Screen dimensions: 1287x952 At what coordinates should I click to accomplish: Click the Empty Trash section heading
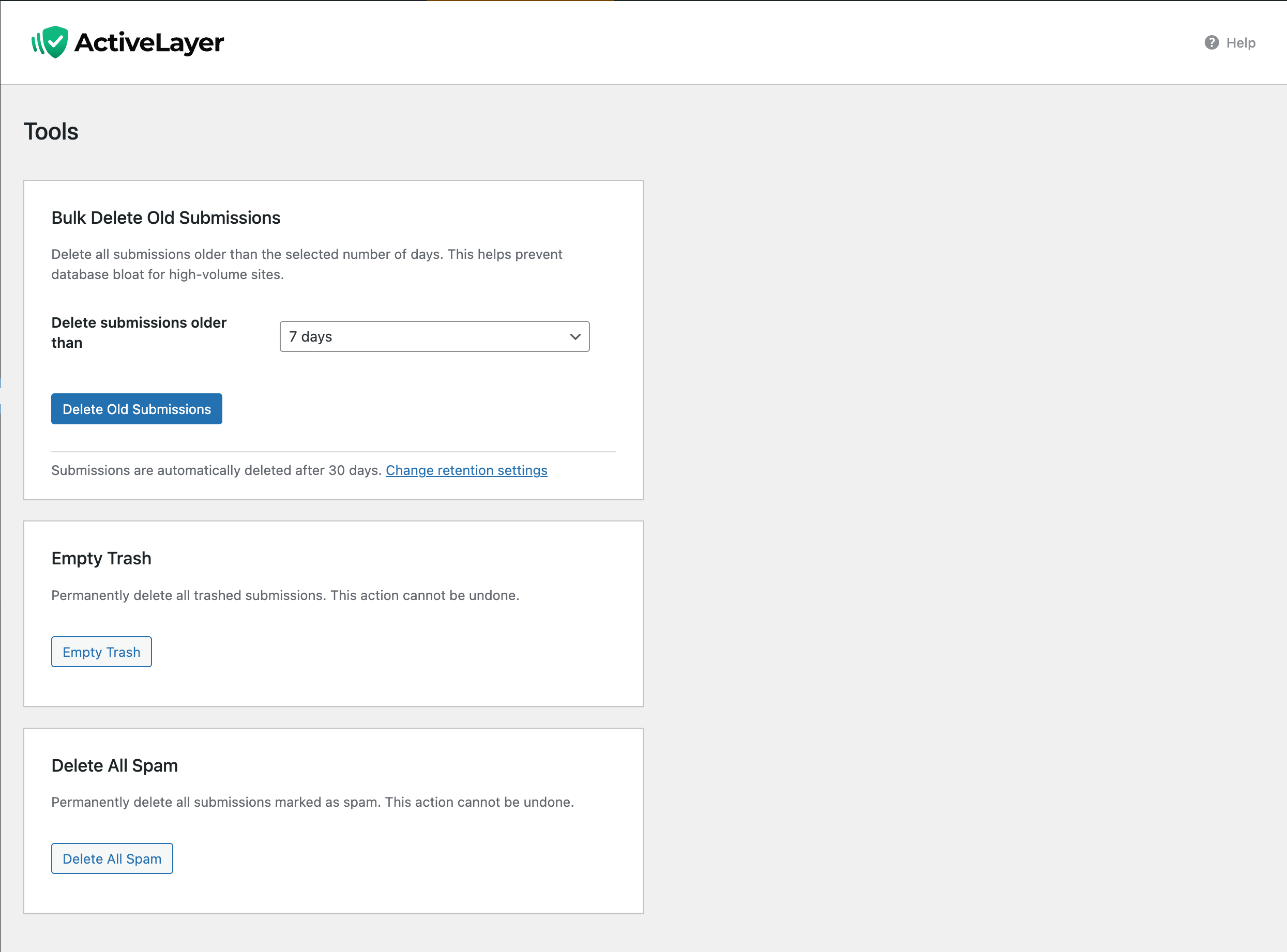(101, 558)
